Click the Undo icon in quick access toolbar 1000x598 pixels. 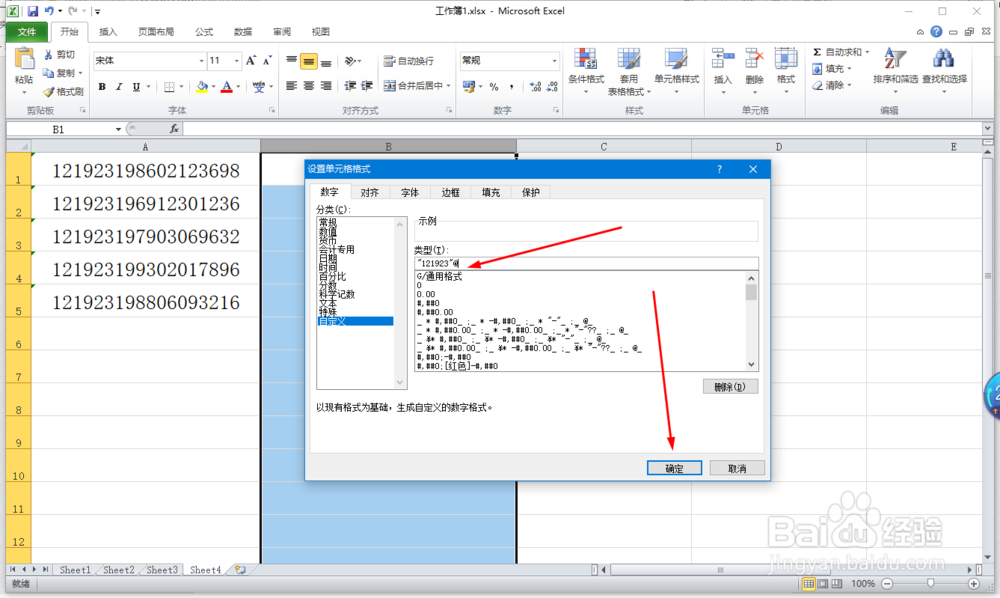click(49, 11)
